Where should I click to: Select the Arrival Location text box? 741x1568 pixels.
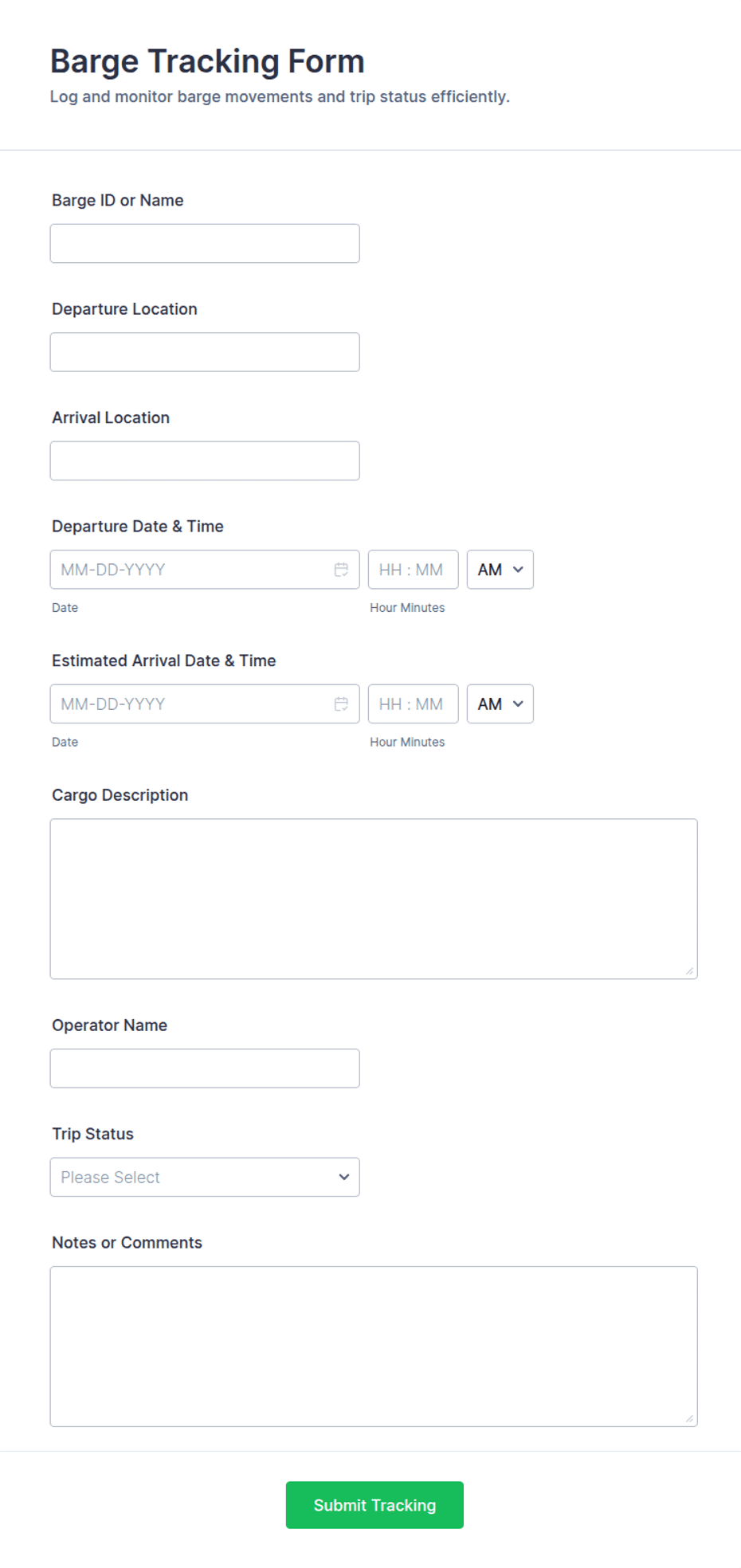205,461
